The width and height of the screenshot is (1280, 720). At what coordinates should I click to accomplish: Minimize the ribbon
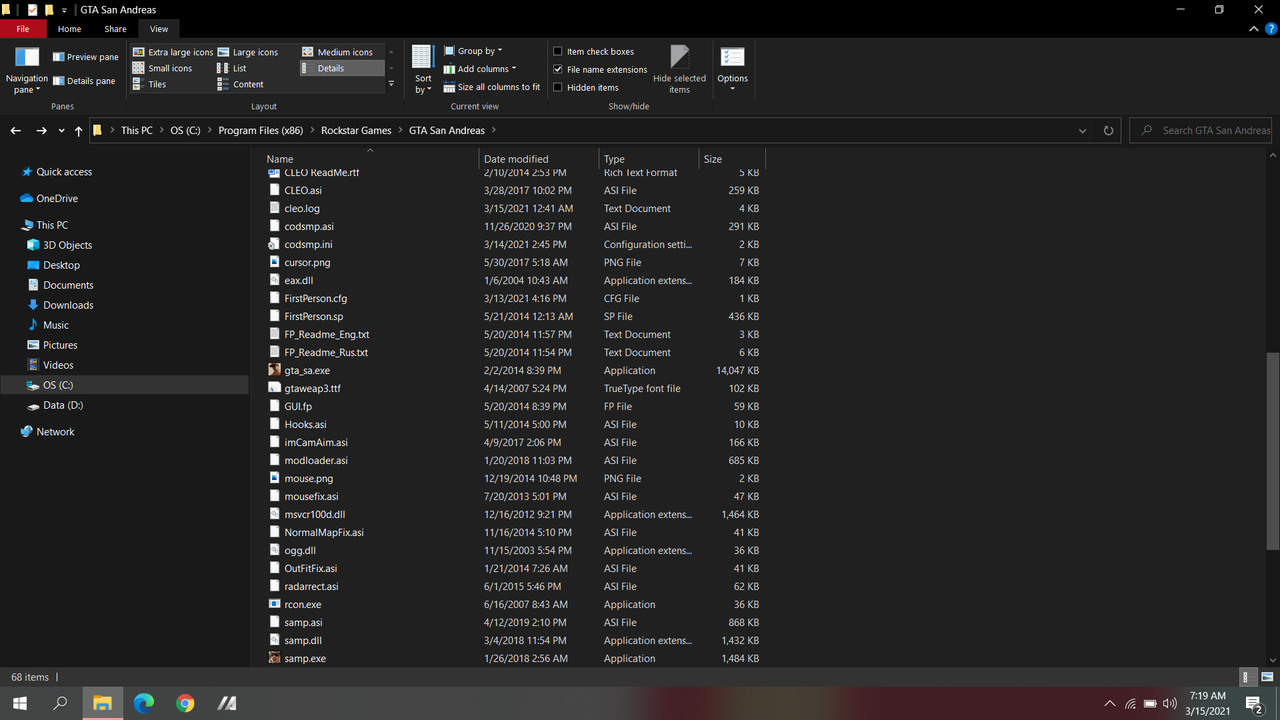pyautogui.click(x=1255, y=29)
